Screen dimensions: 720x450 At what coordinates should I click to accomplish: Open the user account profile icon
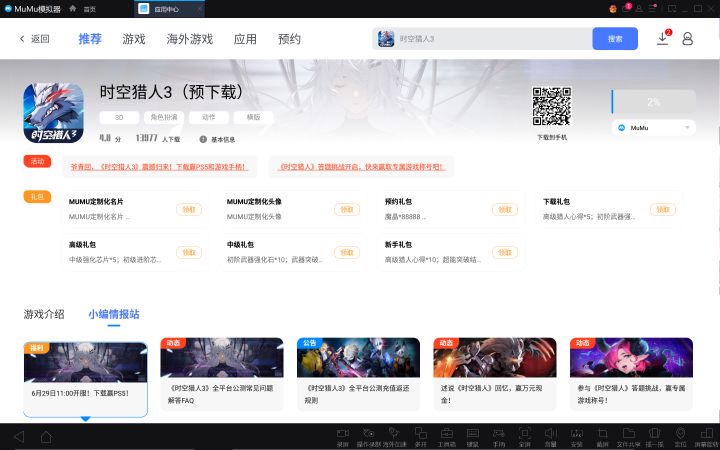687,39
